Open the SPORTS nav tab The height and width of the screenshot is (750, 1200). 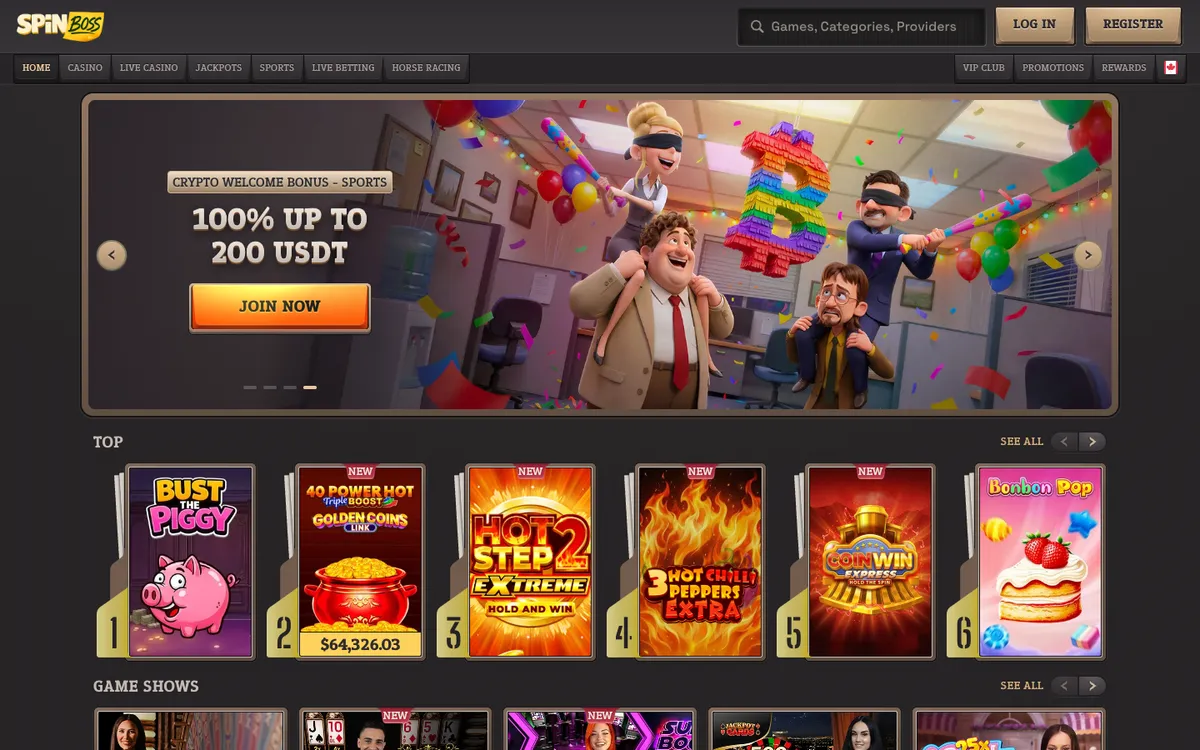277,68
